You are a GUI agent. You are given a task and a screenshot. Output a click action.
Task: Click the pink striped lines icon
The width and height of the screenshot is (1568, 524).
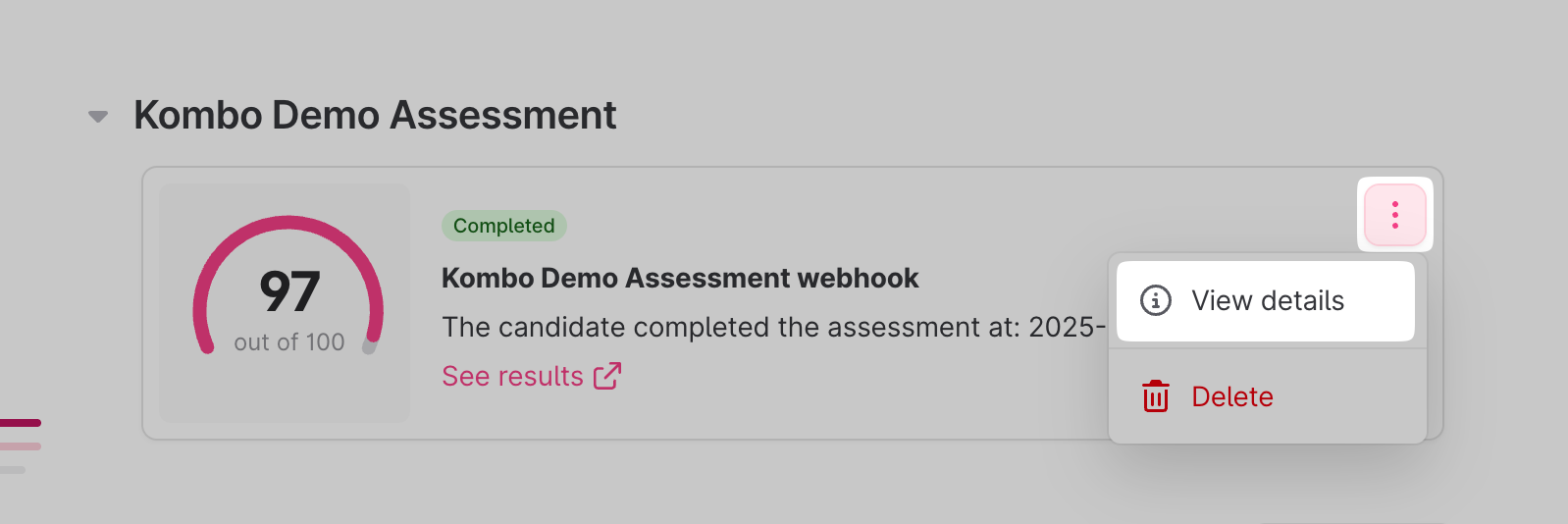(x=20, y=424)
